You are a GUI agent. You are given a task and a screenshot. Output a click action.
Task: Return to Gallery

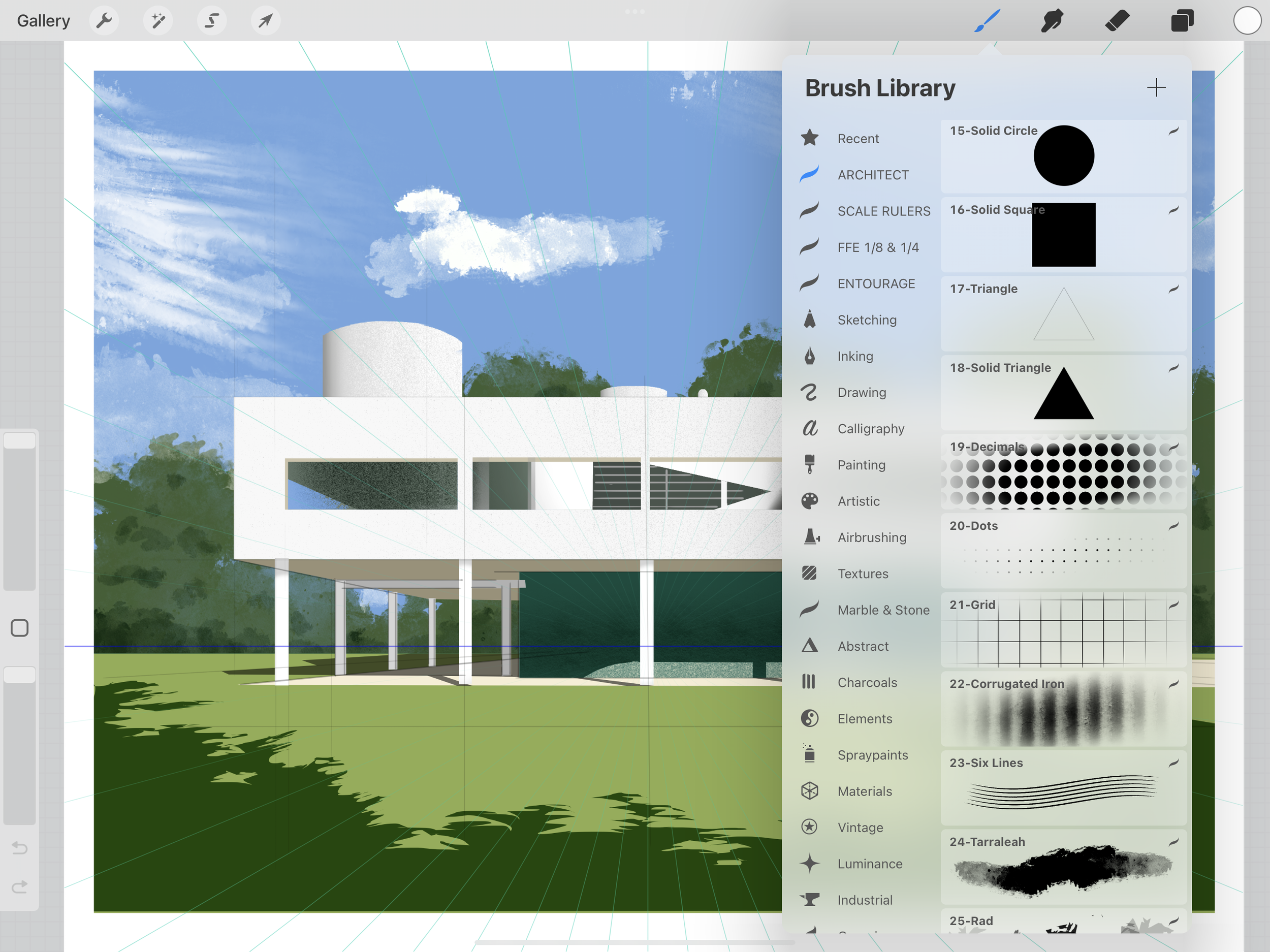tap(44, 21)
